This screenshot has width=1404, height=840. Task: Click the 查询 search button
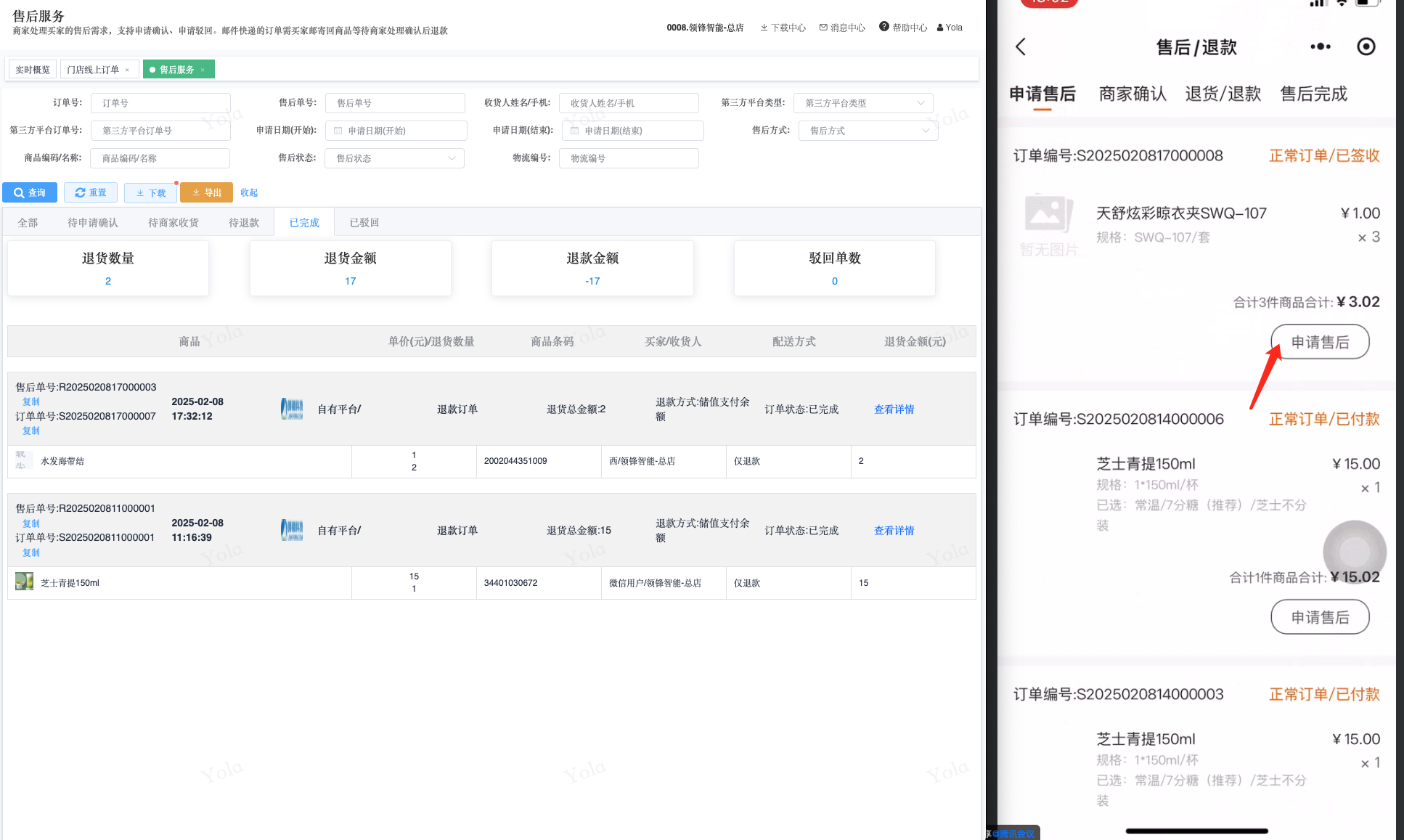[30, 192]
